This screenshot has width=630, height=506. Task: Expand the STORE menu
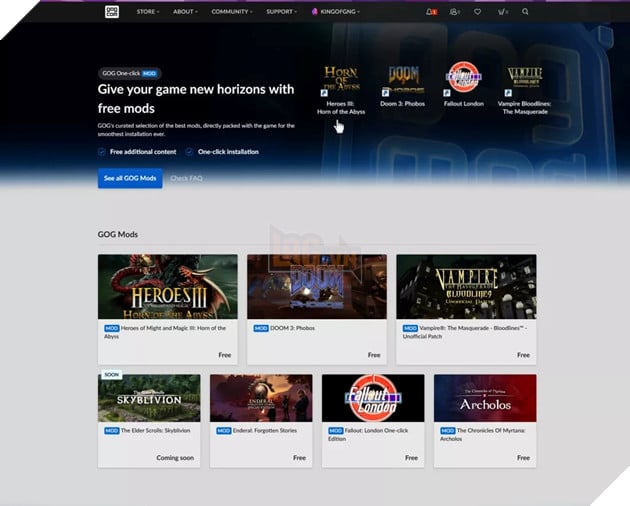[x=148, y=12]
